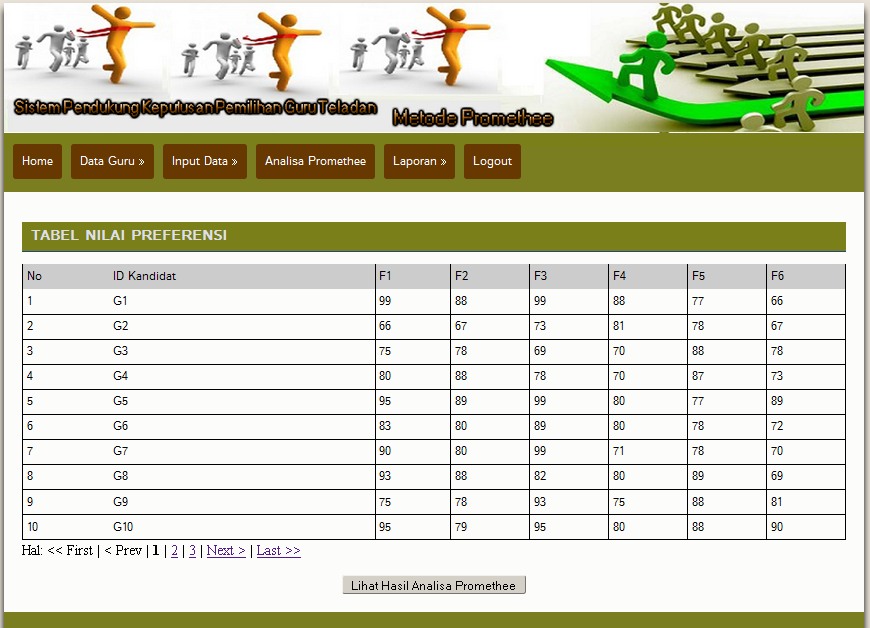Open Analisa Promethee page
The height and width of the screenshot is (628, 870).
(315, 161)
